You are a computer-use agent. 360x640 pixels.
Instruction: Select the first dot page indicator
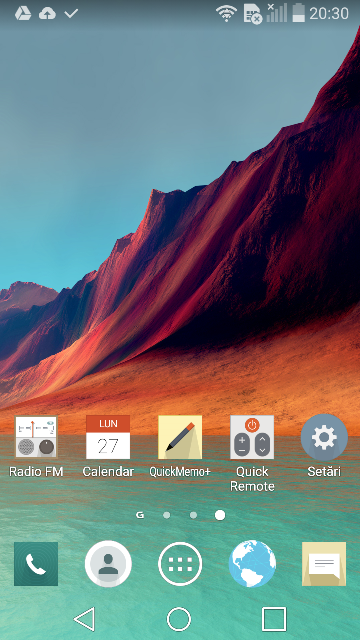tap(167, 515)
